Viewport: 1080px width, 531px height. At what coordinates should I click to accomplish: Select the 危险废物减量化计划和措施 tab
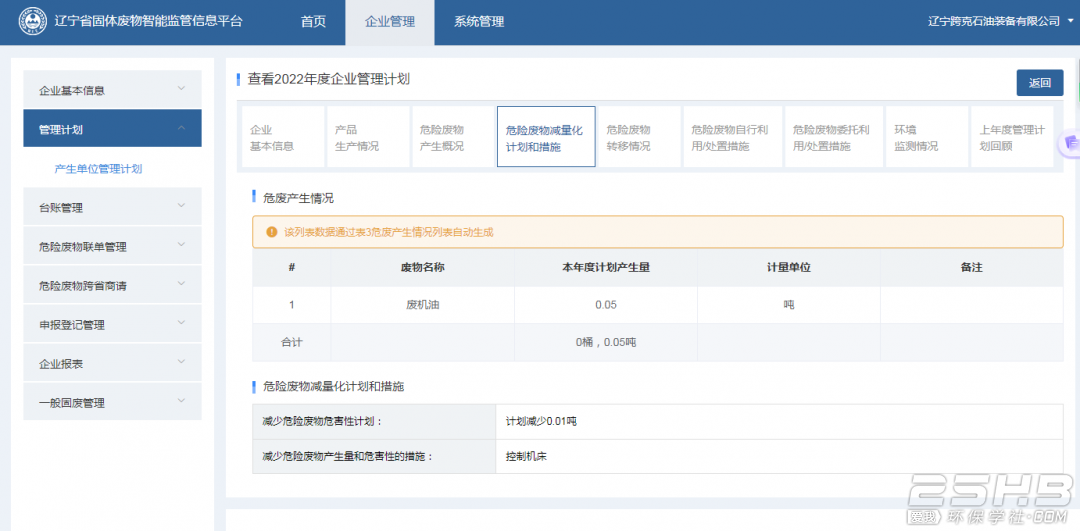tap(546, 137)
